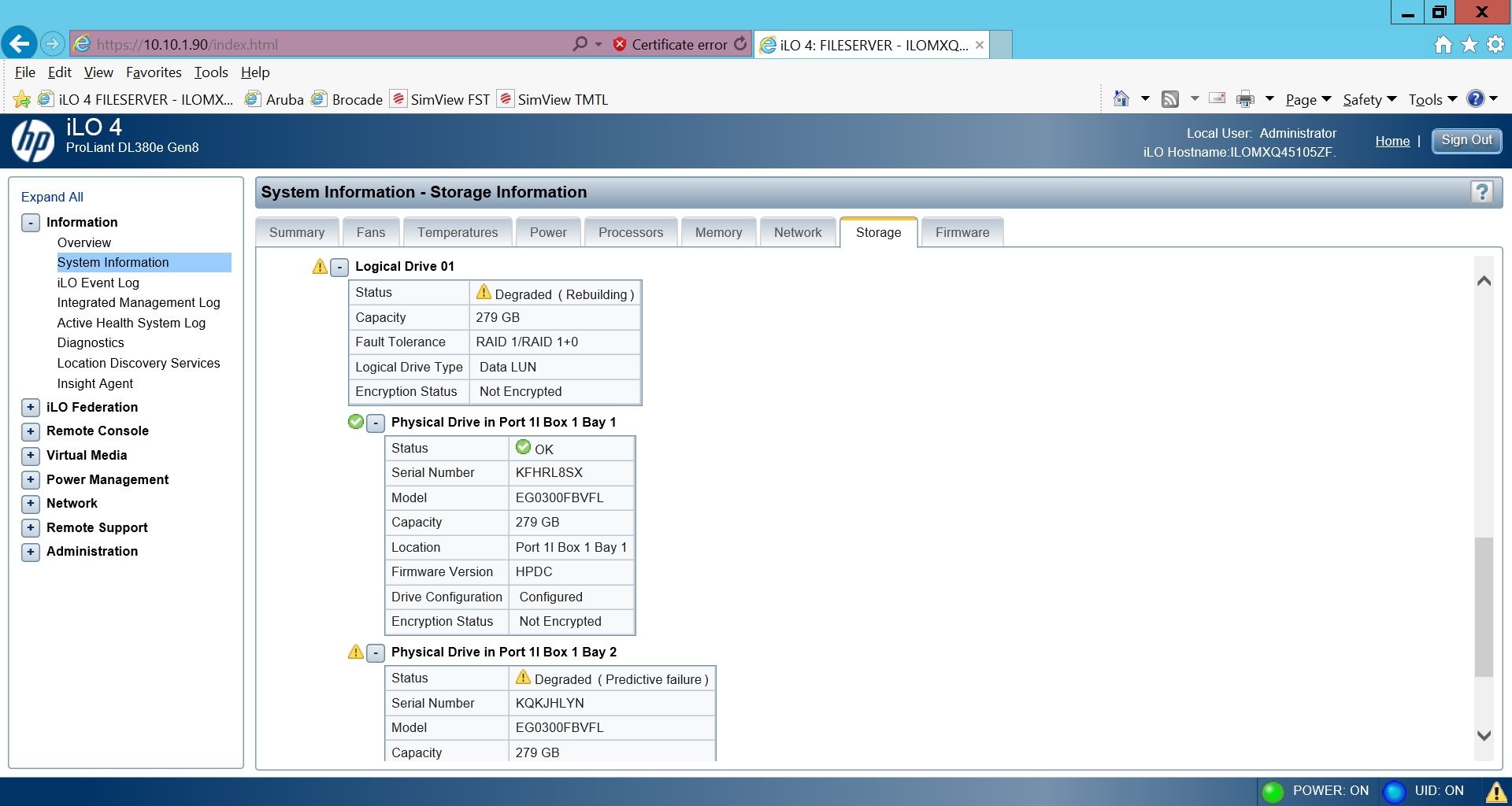Click the Read Mail icon in the command bar

[1217, 98]
